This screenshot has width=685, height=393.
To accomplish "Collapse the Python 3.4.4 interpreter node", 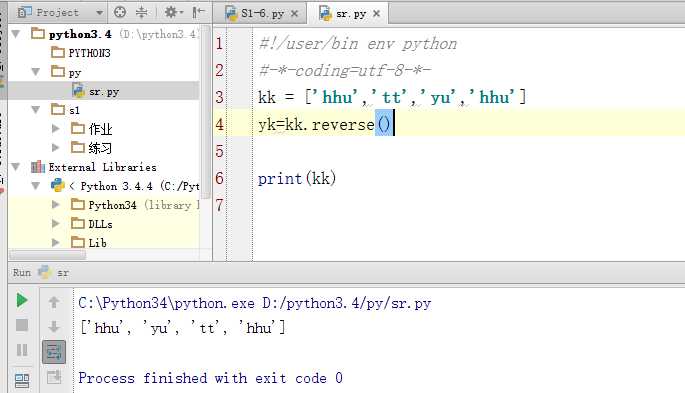I will 36,186.
